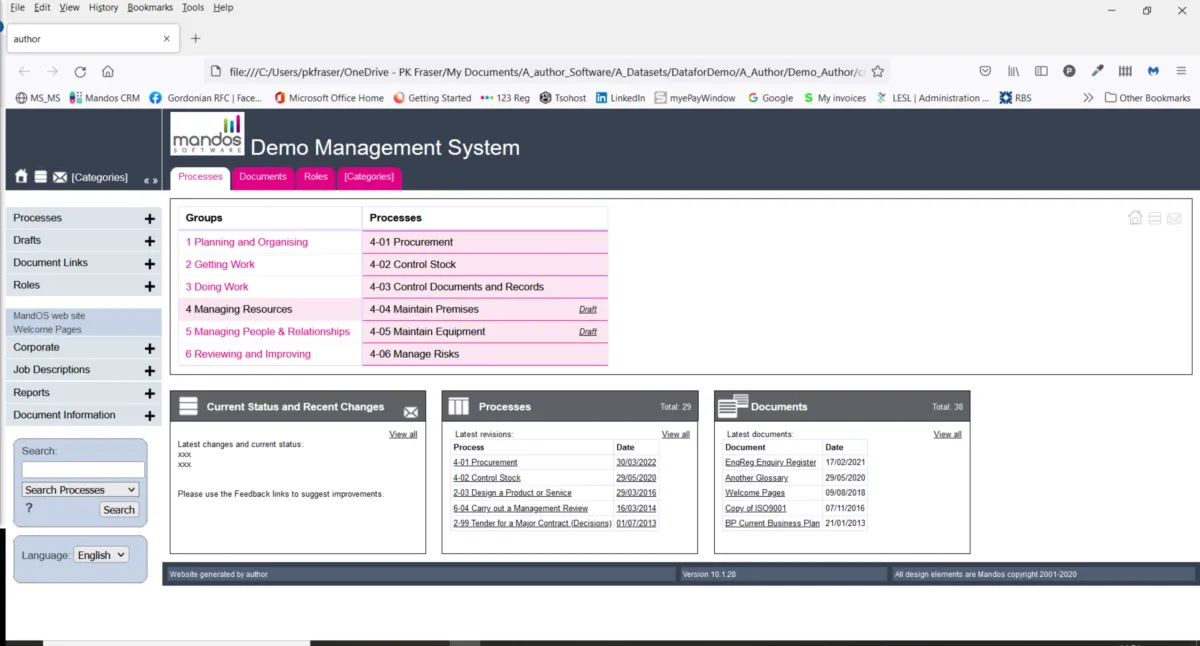
Task: Expand the Drafts sidebar section
Action: (149, 241)
